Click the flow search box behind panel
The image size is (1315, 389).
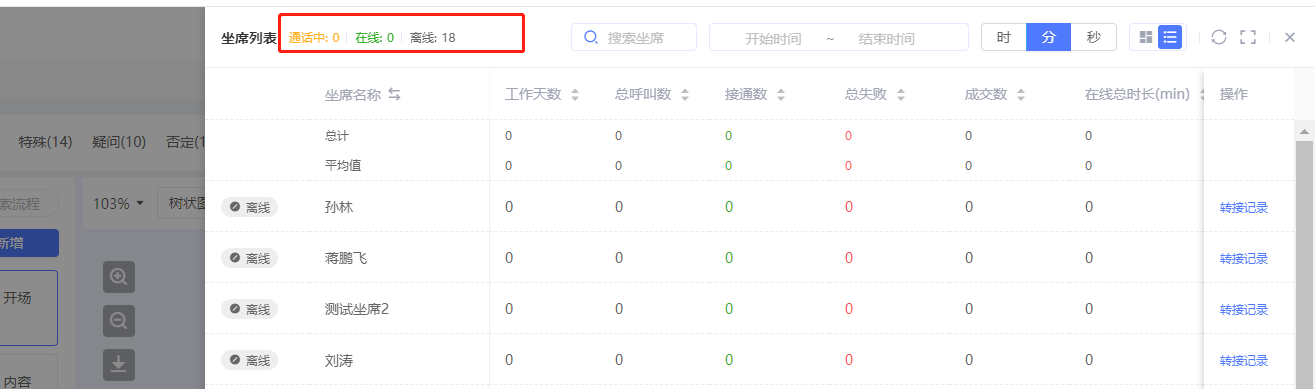pos(29,203)
